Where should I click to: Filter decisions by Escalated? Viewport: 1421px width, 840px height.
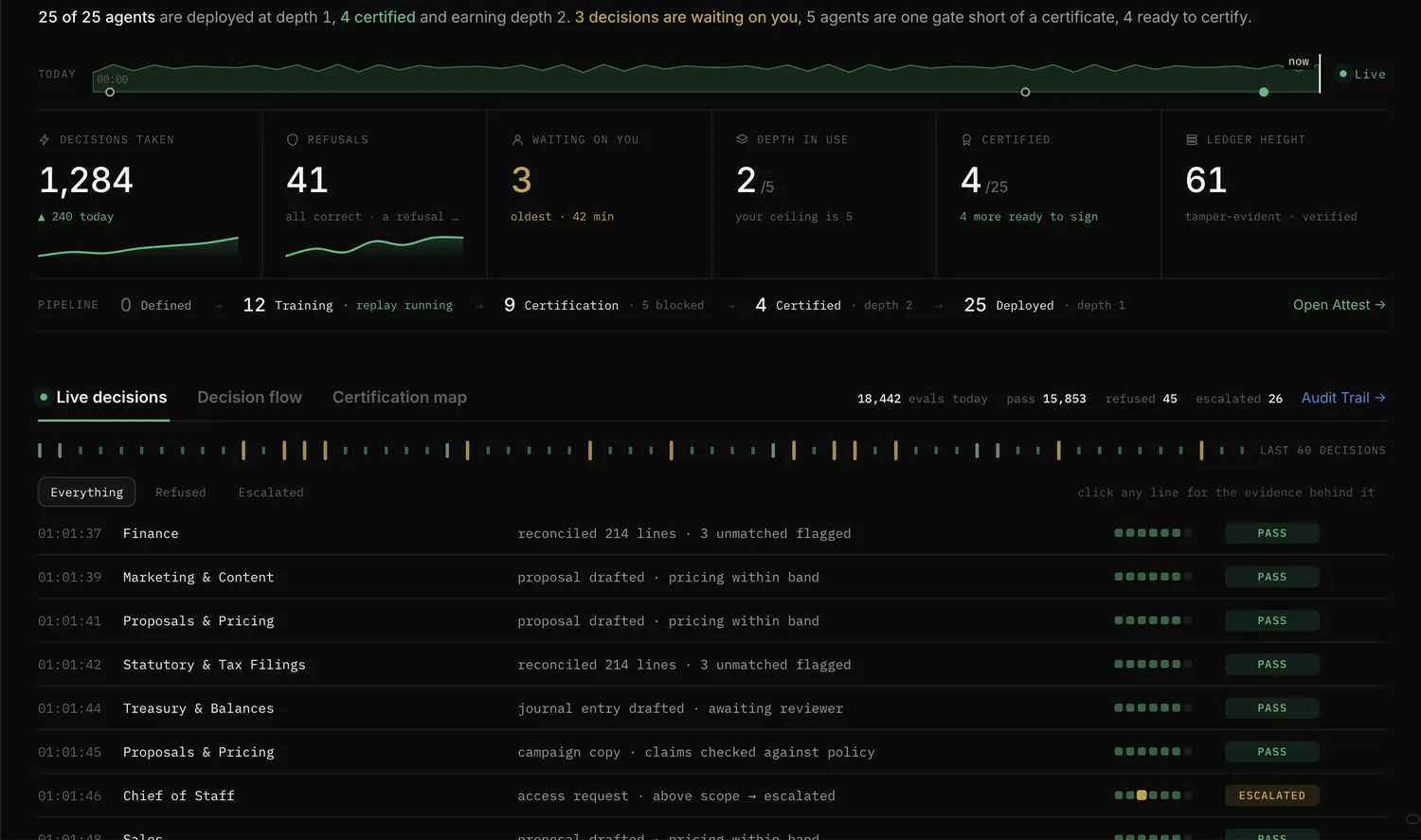point(271,492)
